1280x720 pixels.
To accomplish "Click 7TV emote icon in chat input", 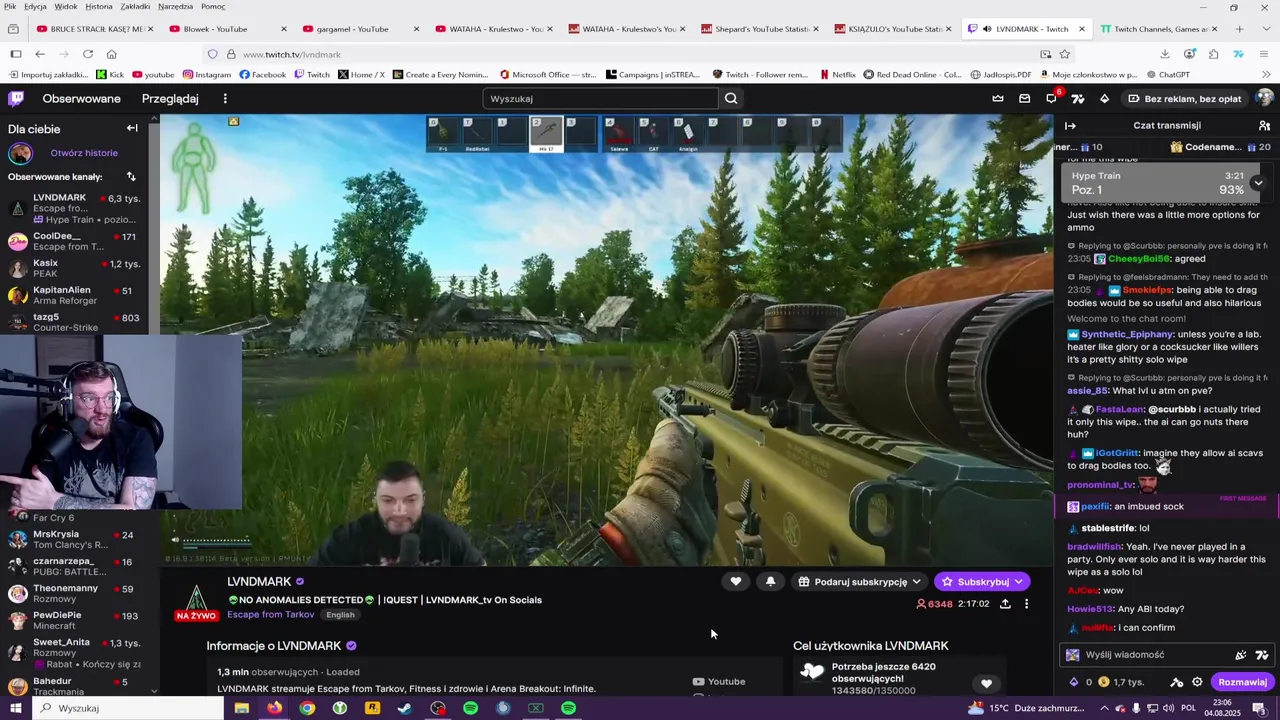I will 1262,655.
